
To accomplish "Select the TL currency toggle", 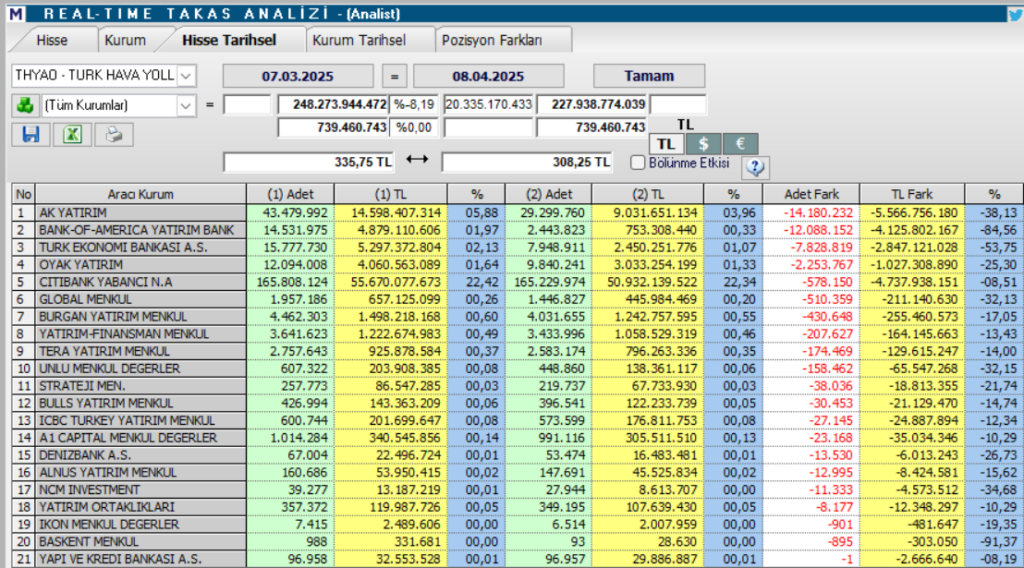I will point(666,143).
